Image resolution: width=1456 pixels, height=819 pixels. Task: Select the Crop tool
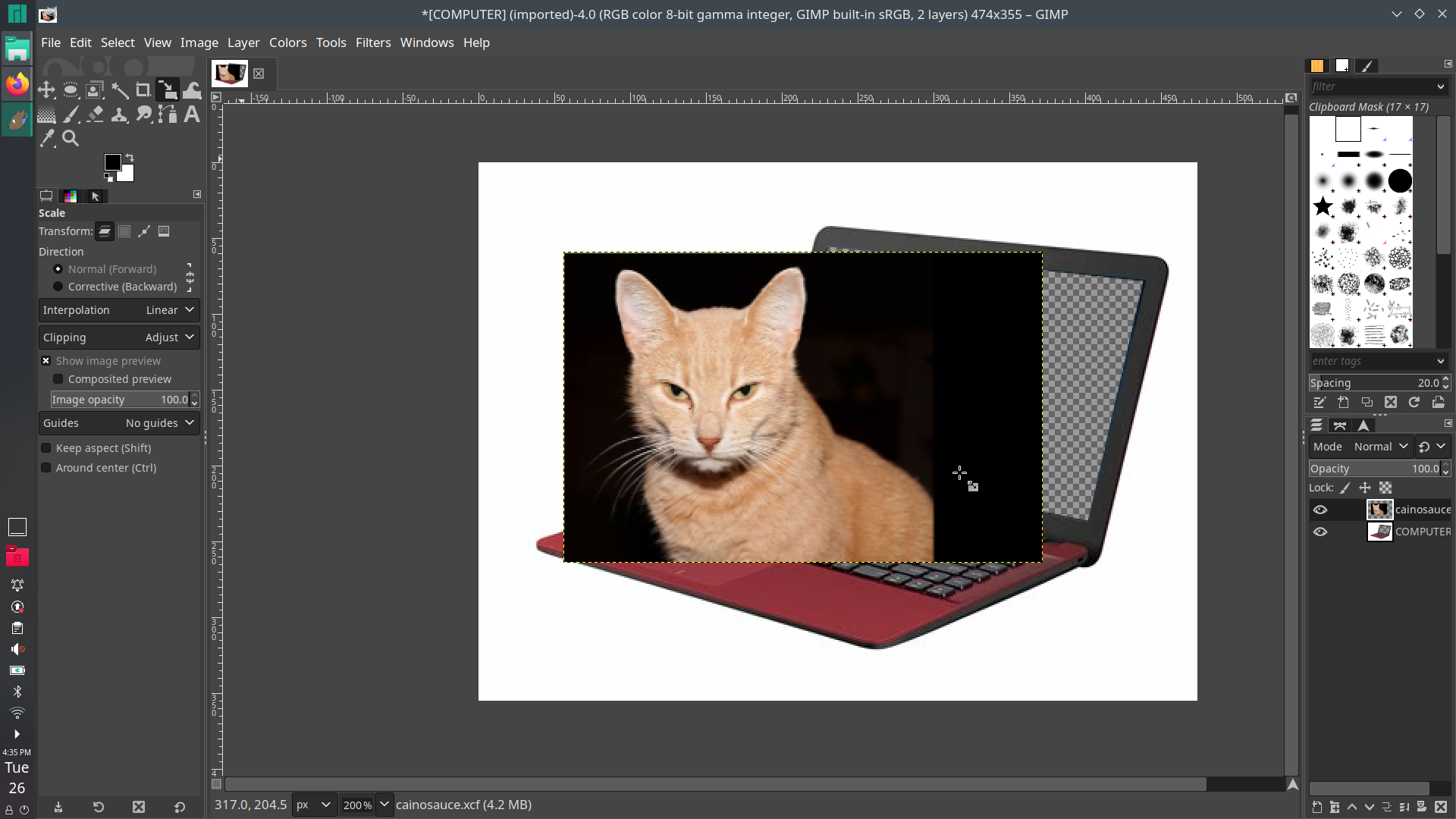(x=143, y=90)
